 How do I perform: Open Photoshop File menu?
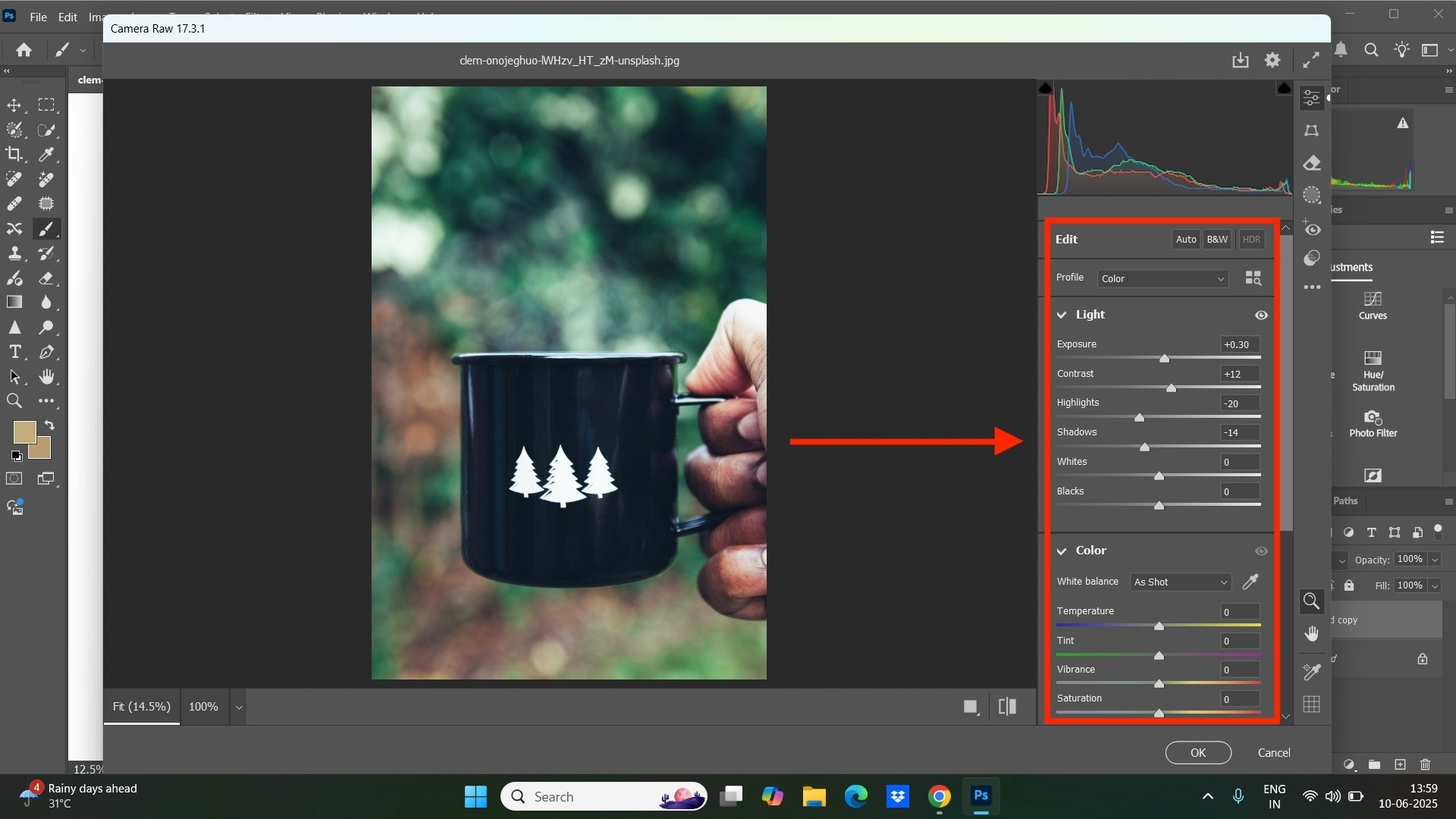tap(38, 17)
